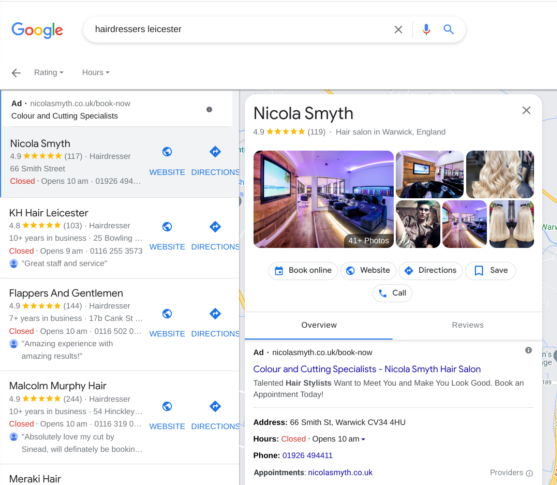Open the purple salon interior small thumbnail
The height and width of the screenshot is (485, 557).
tap(465, 224)
